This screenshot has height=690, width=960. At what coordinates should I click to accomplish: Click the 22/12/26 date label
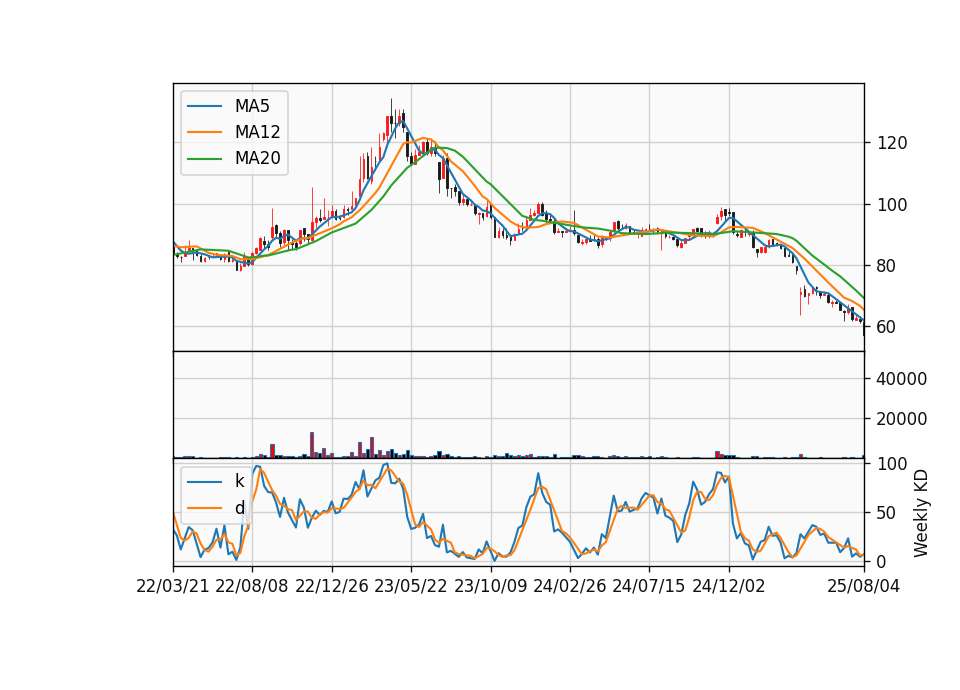(x=332, y=586)
